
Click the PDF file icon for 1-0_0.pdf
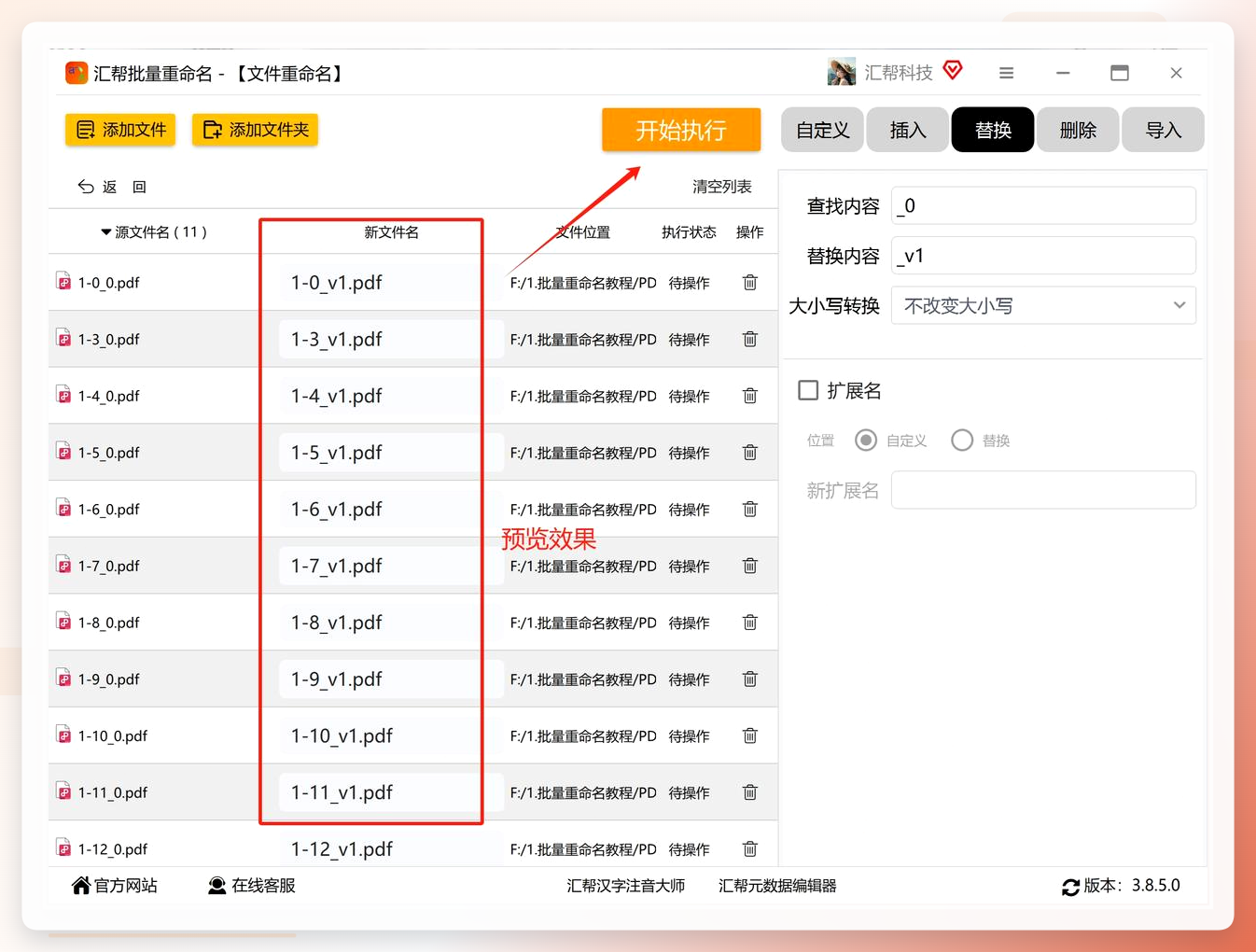coord(63,281)
